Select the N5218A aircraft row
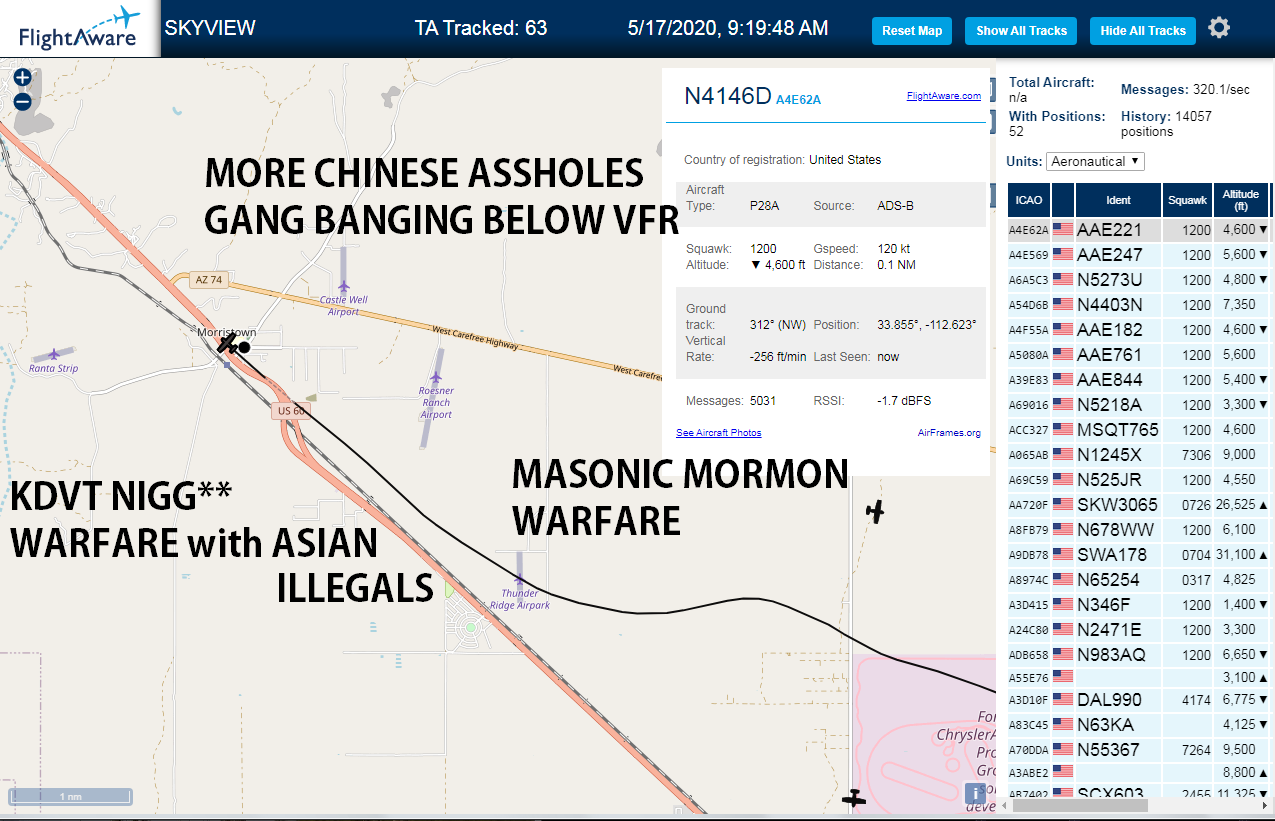The height and width of the screenshot is (821, 1275). 1140,405
